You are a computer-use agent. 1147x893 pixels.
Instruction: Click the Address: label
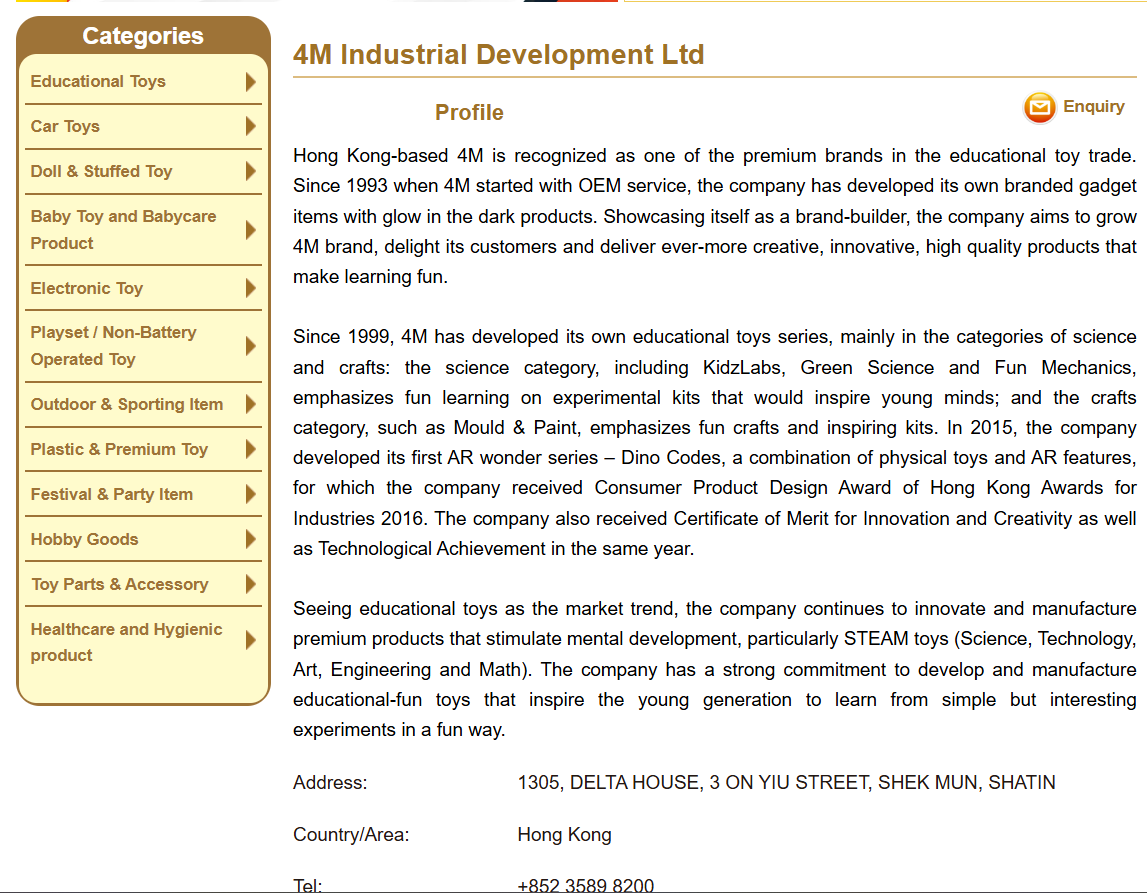(x=330, y=783)
